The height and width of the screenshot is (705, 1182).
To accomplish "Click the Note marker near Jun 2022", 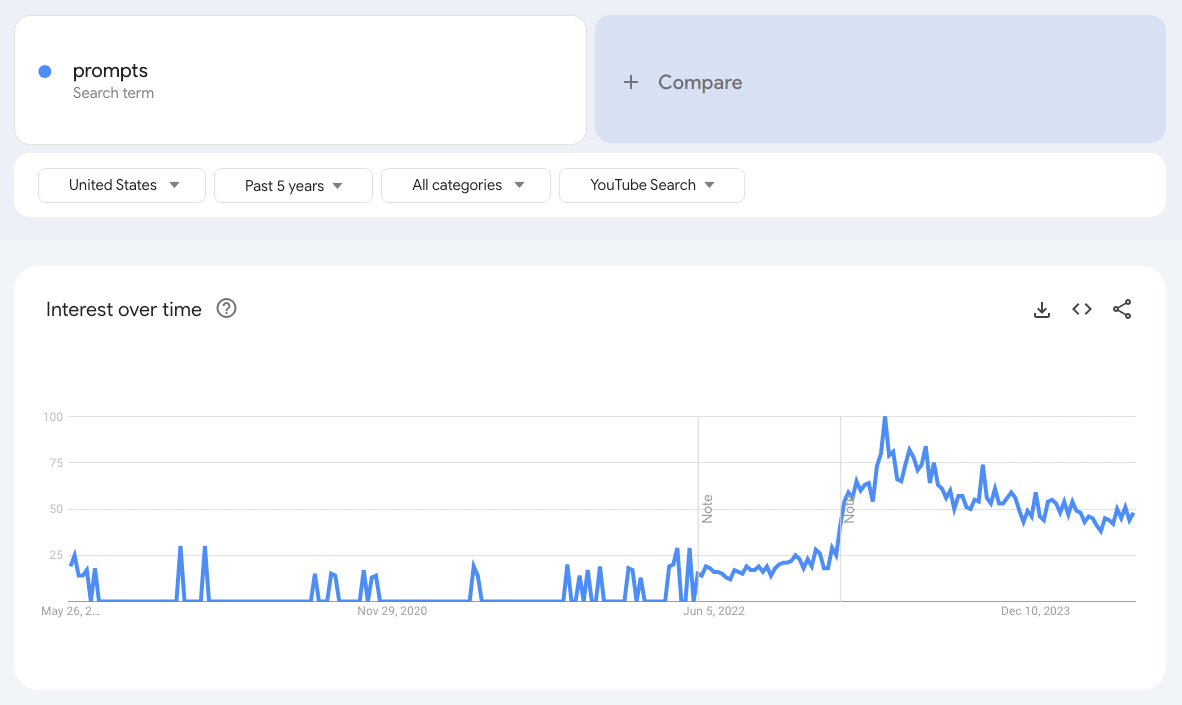I will tap(707, 508).
